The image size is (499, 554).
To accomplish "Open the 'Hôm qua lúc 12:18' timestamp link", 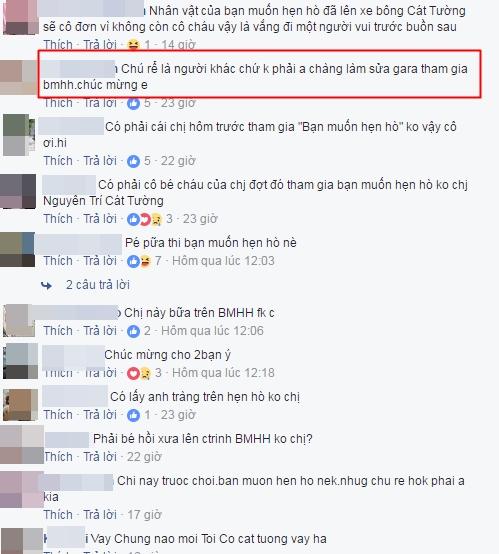I will coord(223,373).
